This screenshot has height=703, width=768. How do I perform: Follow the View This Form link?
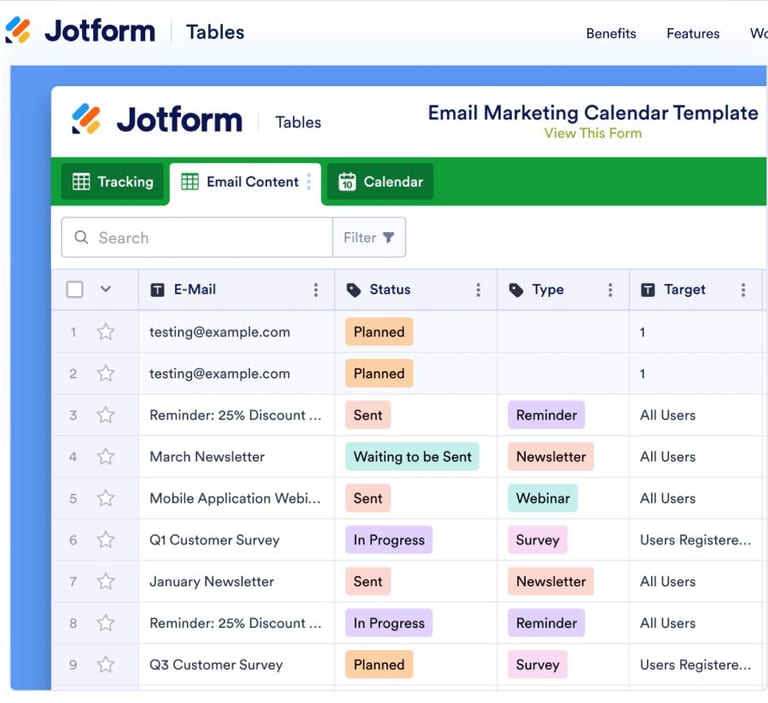tap(593, 133)
